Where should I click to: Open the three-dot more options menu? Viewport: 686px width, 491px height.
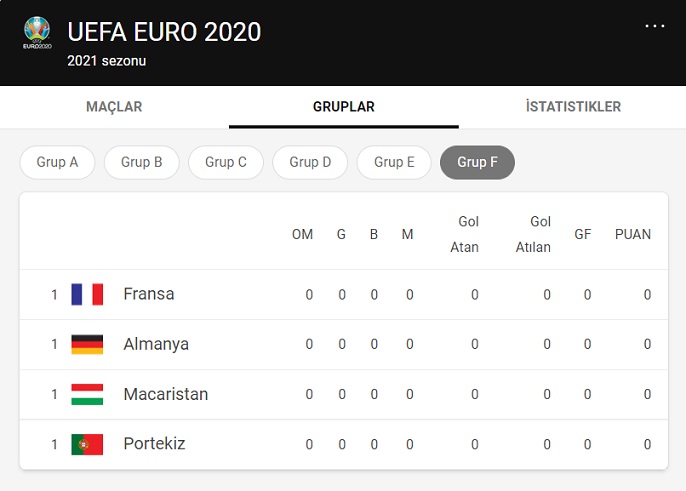click(655, 26)
